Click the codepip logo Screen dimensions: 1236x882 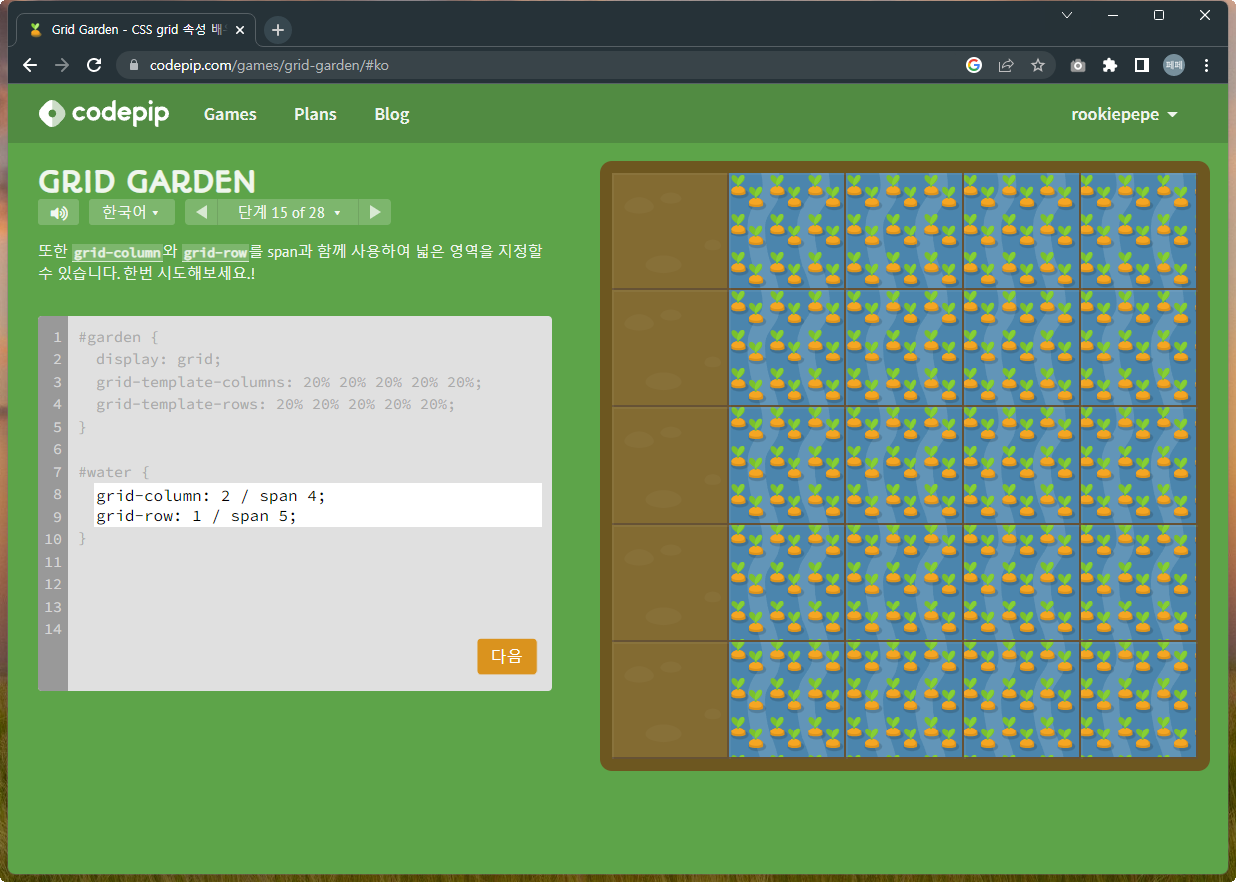[104, 114]
